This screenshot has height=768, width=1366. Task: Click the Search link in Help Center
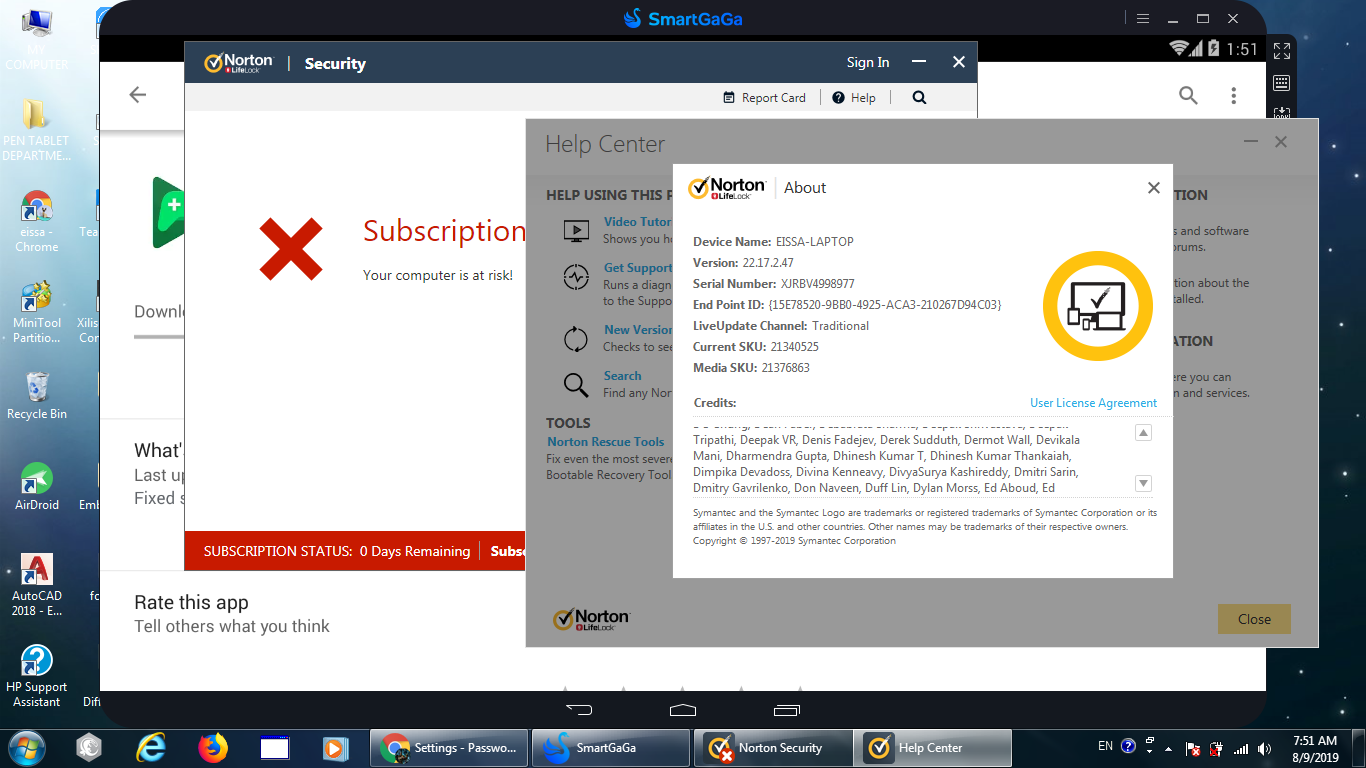622,376
